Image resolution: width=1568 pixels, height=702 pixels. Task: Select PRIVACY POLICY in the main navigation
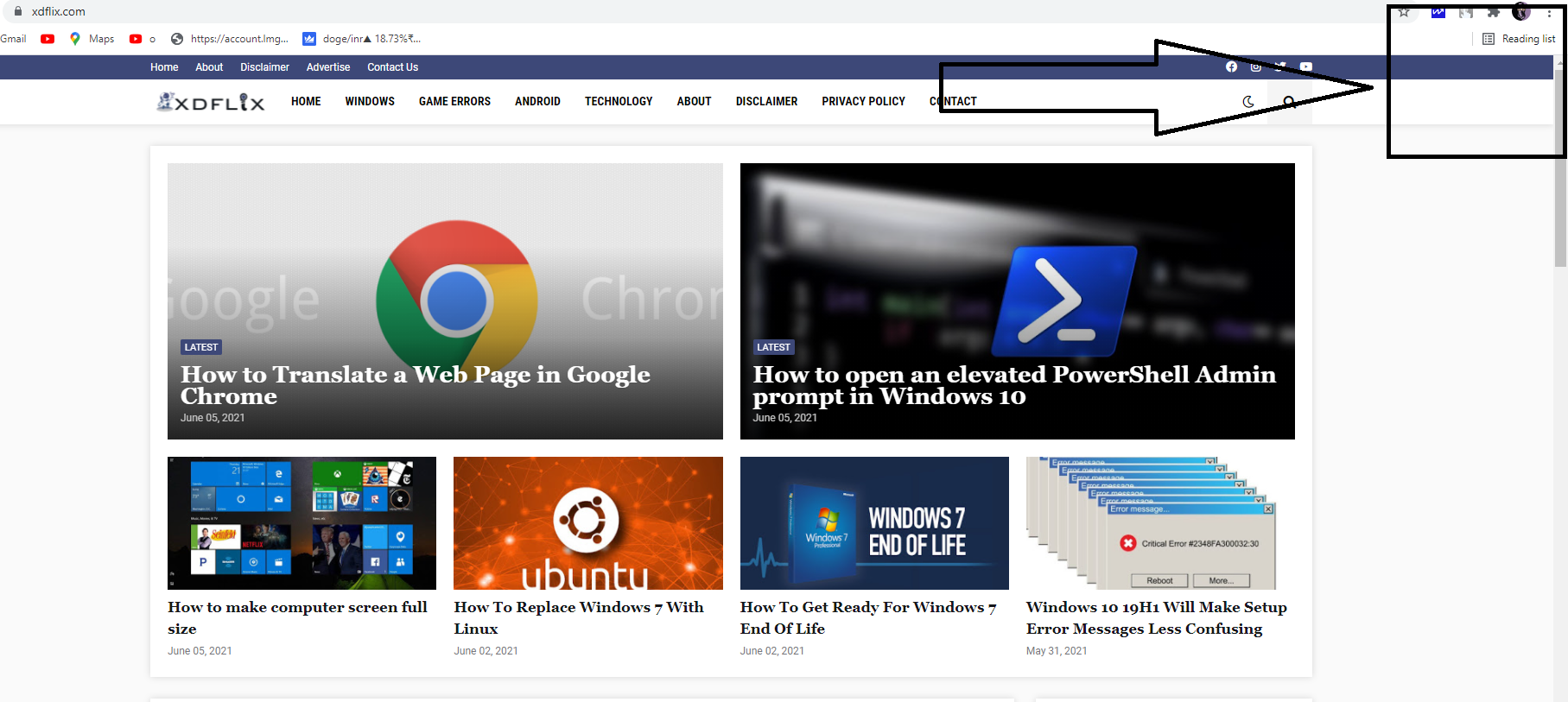click(x=863, y=102)
